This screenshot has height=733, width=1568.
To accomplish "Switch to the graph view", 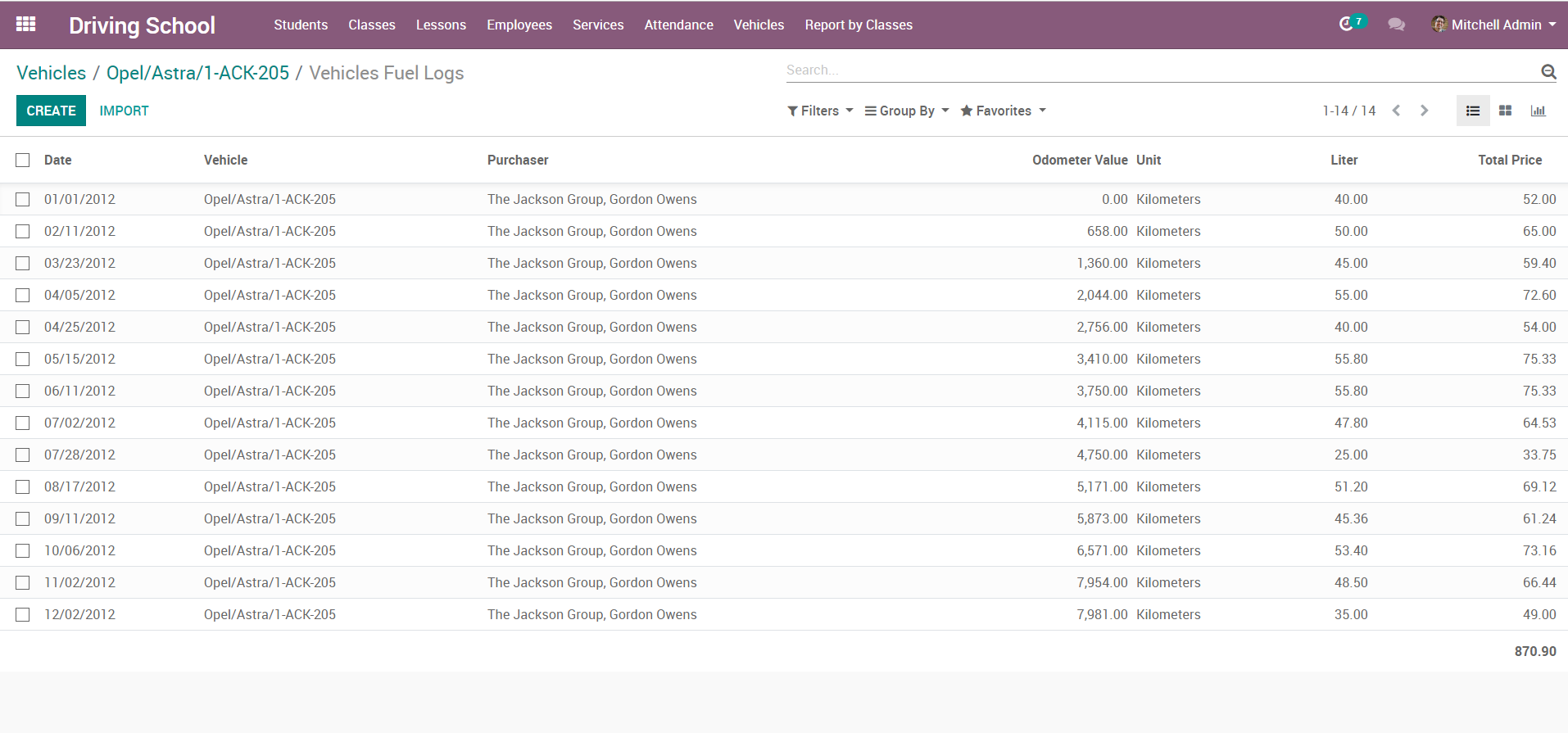I will coord(1538,111).
